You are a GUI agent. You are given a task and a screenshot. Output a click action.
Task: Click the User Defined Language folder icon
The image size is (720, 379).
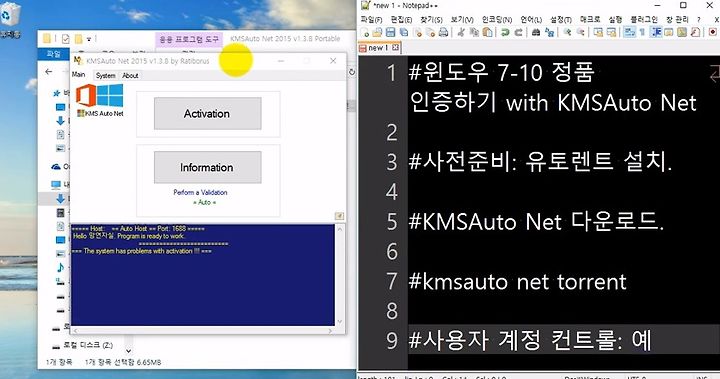pyautogui.click(x=669, y=32)
